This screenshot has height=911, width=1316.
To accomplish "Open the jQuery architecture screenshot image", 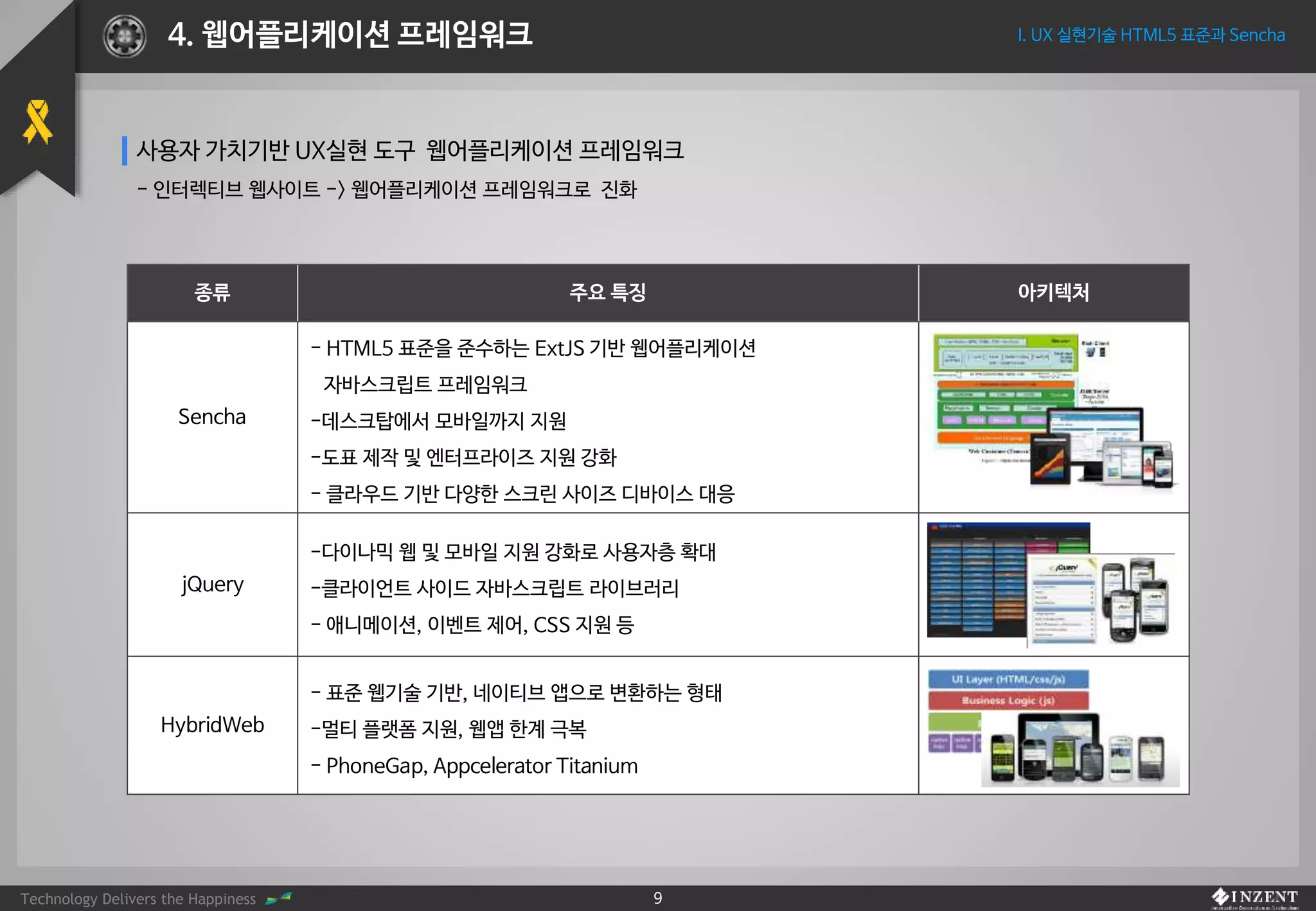I will [x=1051, y=585].
